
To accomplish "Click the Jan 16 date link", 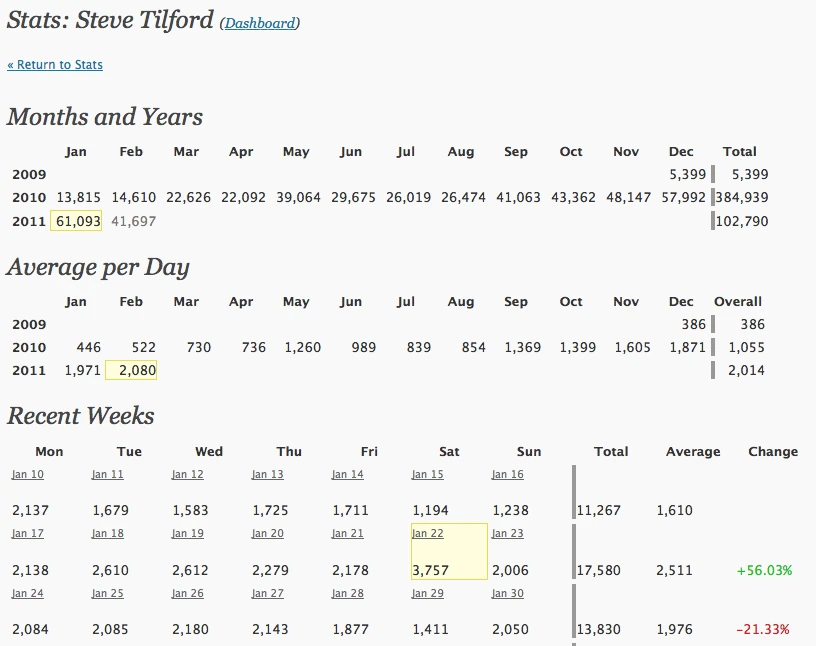I will pos(507,475).
